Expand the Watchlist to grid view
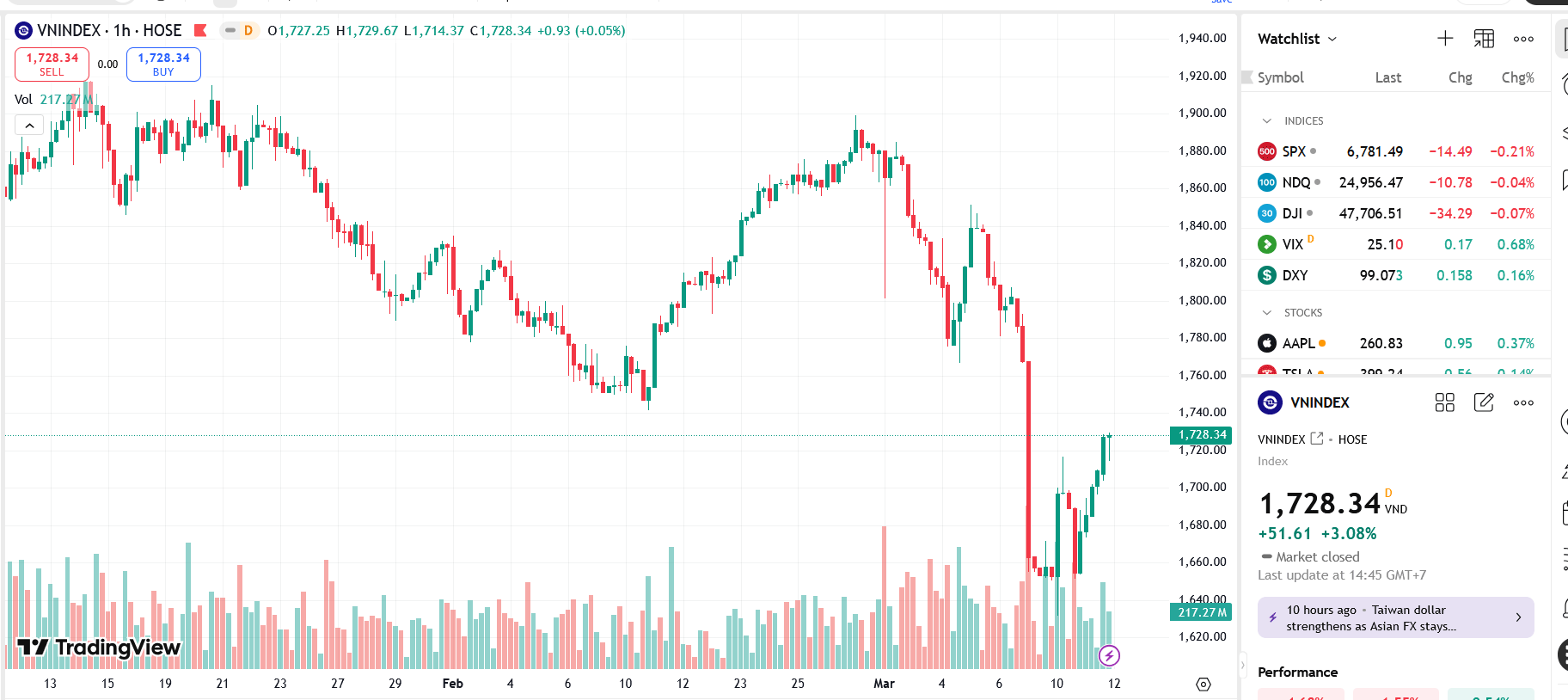This screenshot has height=700, width=1568. click(x=1483, y=39)
